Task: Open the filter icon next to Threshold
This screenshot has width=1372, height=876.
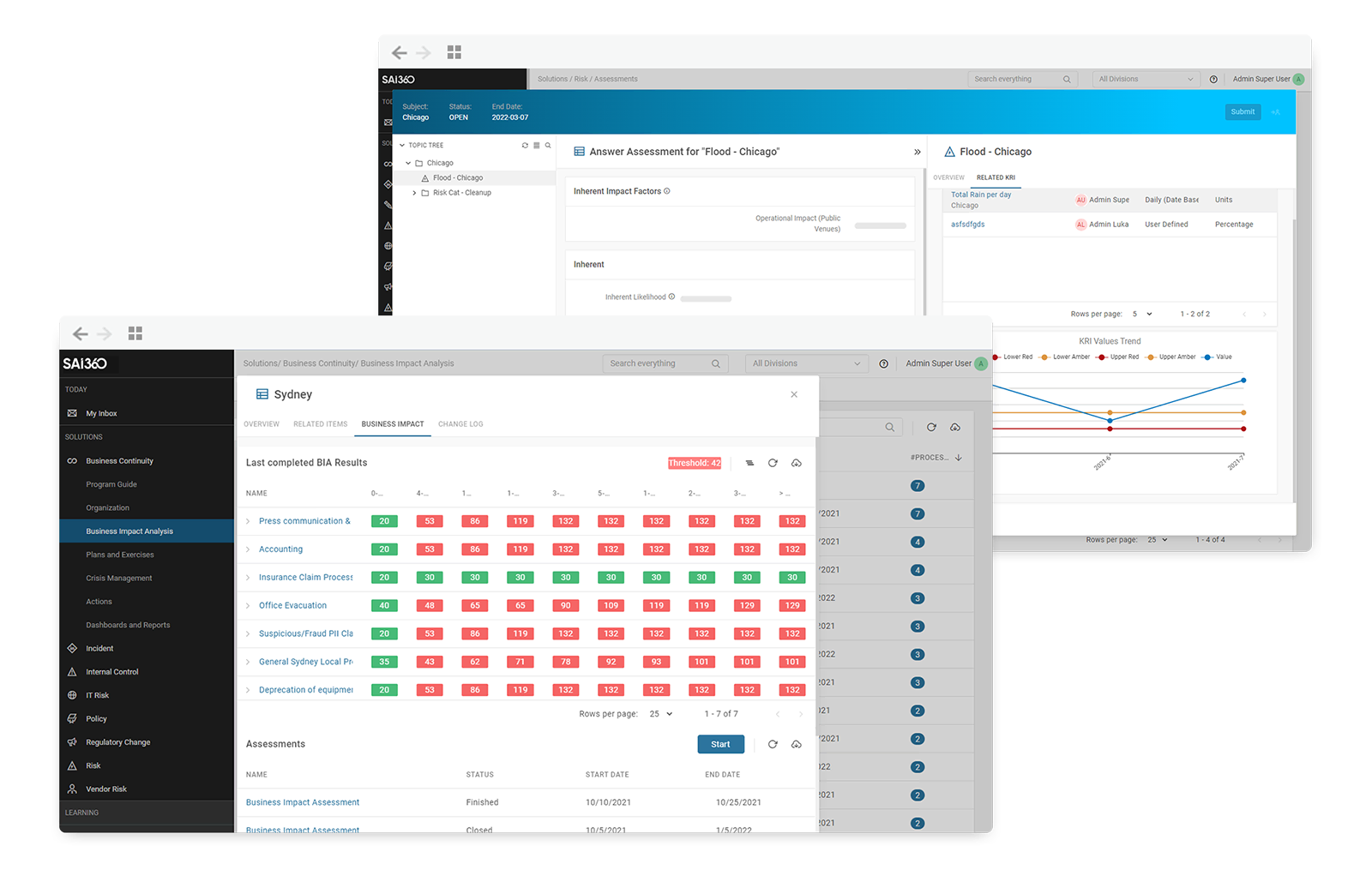Action: tap(749, 463)
